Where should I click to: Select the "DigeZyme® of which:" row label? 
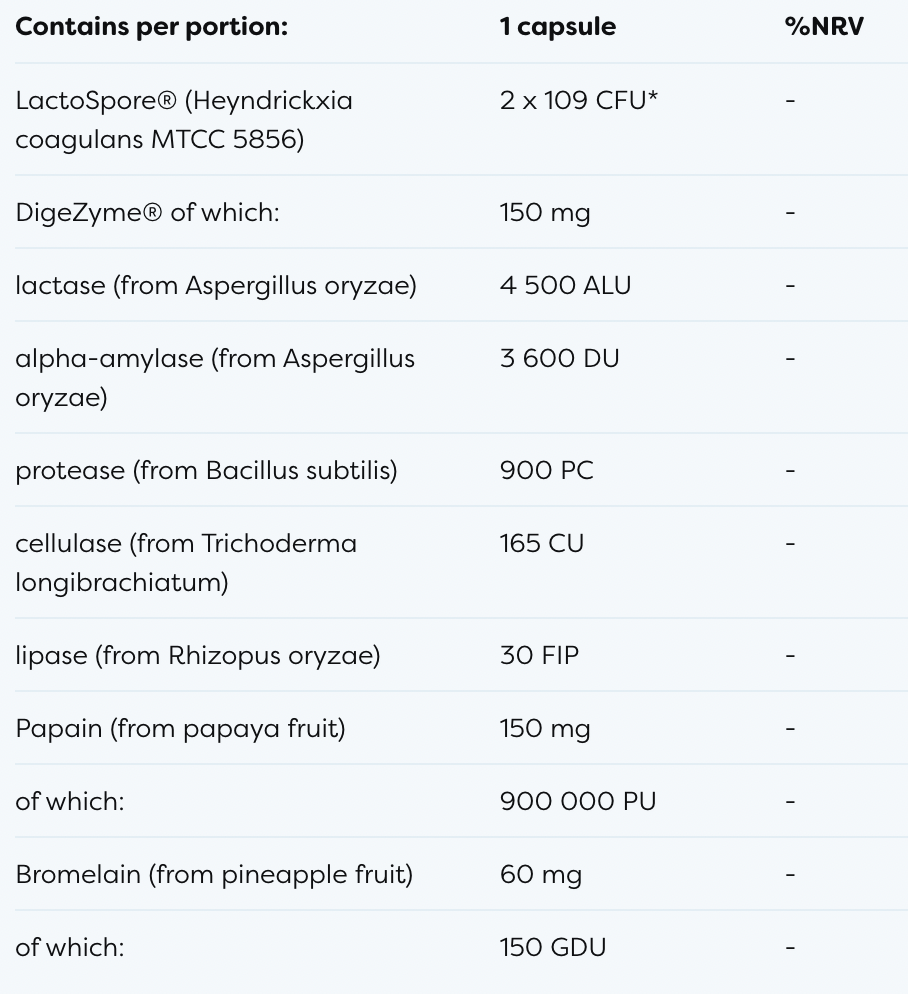[147, 212]
